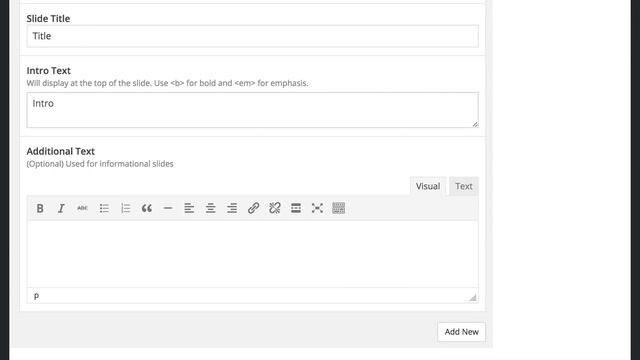Toggle bold formatting in editor toolbar

pyautogui.click(x=40, y=208)
